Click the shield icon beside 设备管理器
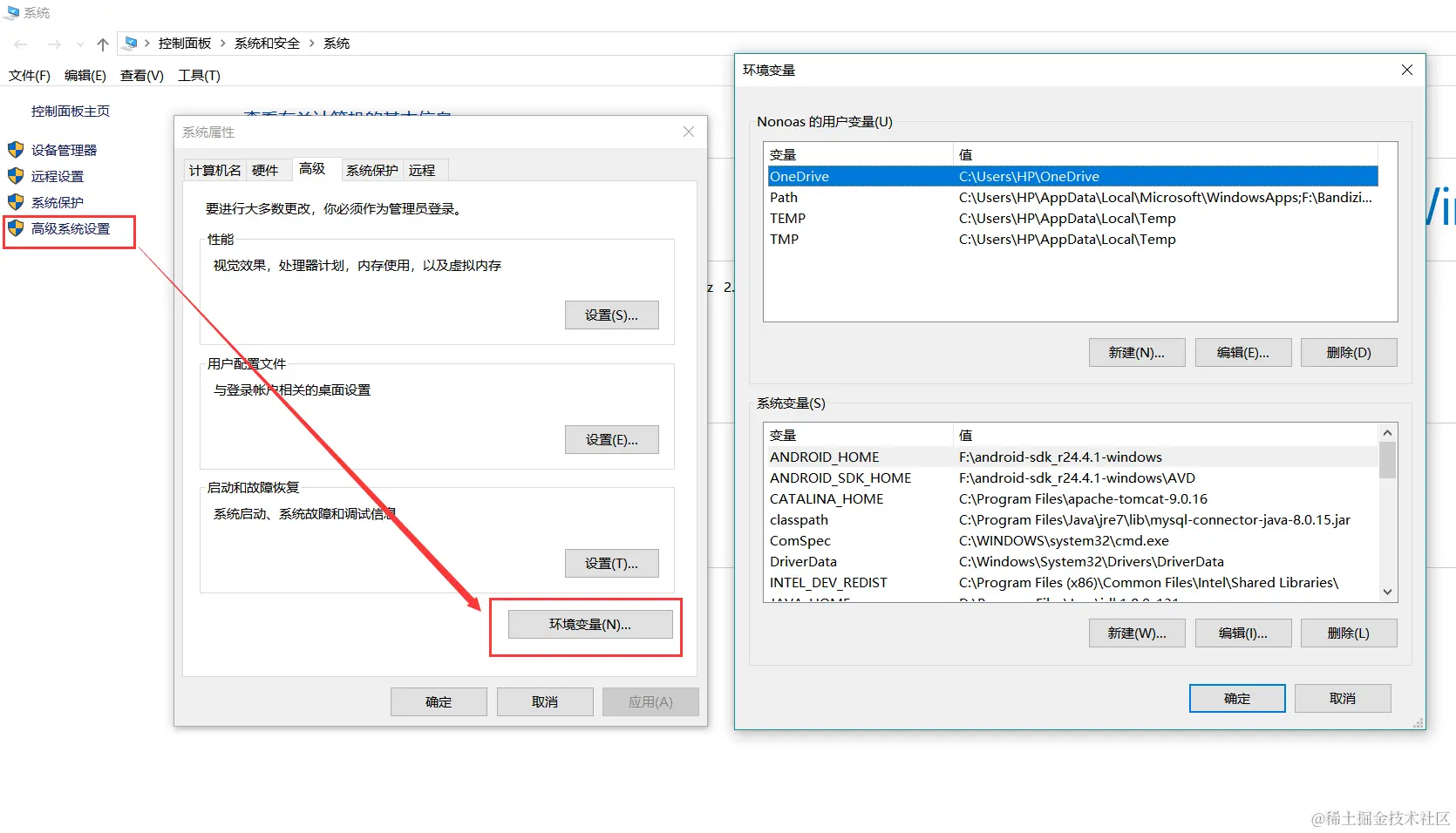This screenshot has width=1456, height=833. pos(16,150)
